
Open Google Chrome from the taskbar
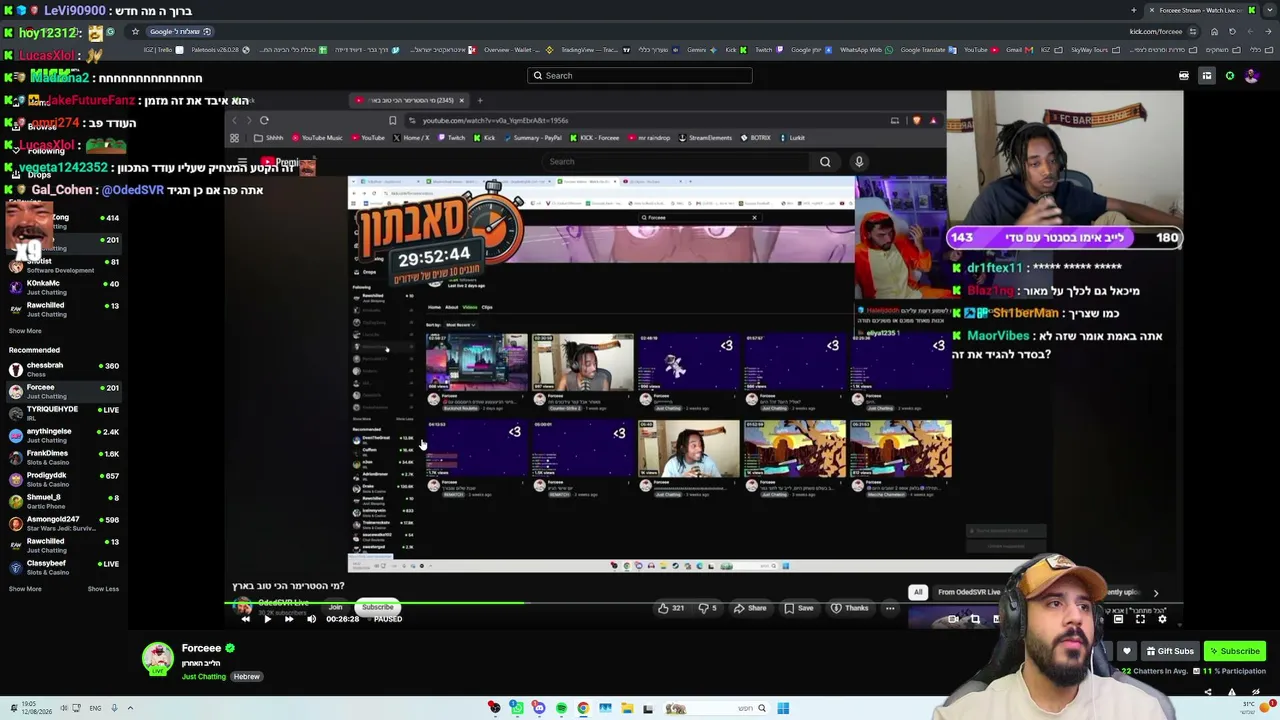tap(583, 709)
